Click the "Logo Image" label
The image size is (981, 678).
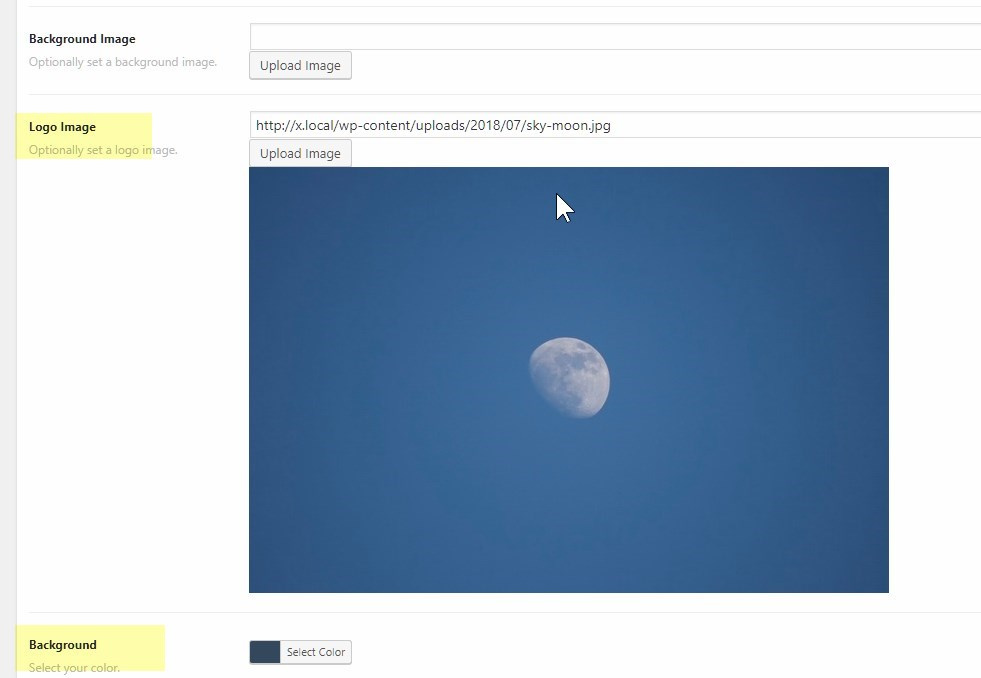pyautogui.click(x=62, y=127)
